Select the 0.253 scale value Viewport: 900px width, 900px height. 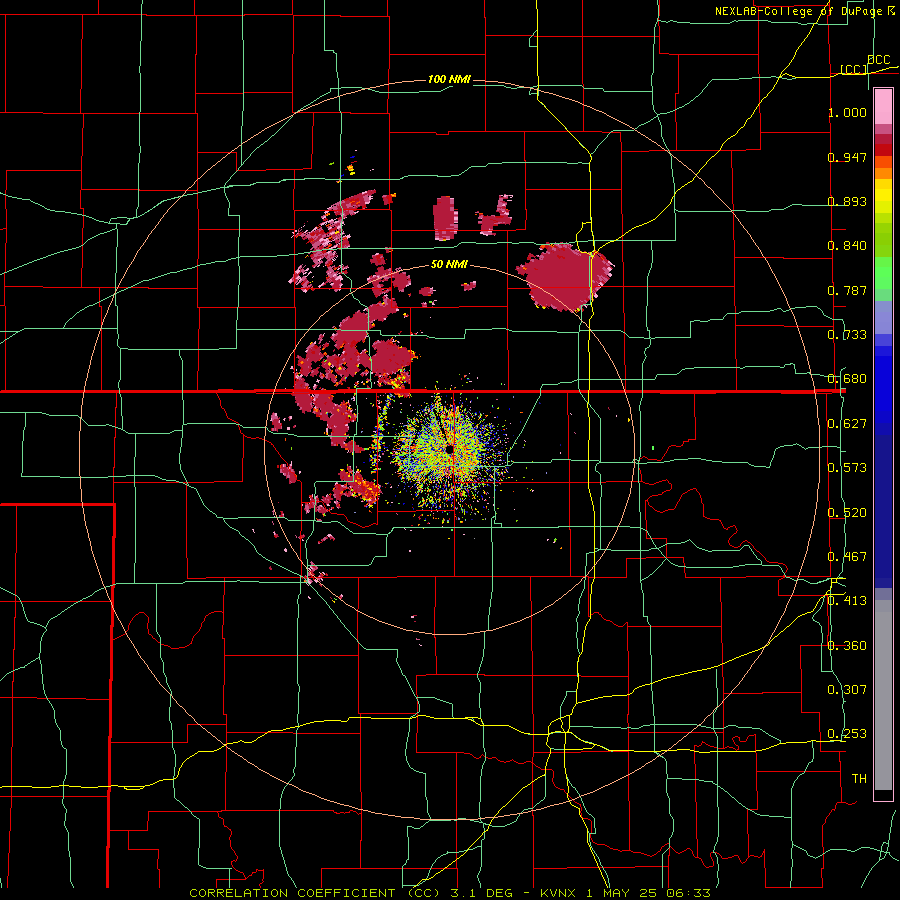click(x=847, y=734)
